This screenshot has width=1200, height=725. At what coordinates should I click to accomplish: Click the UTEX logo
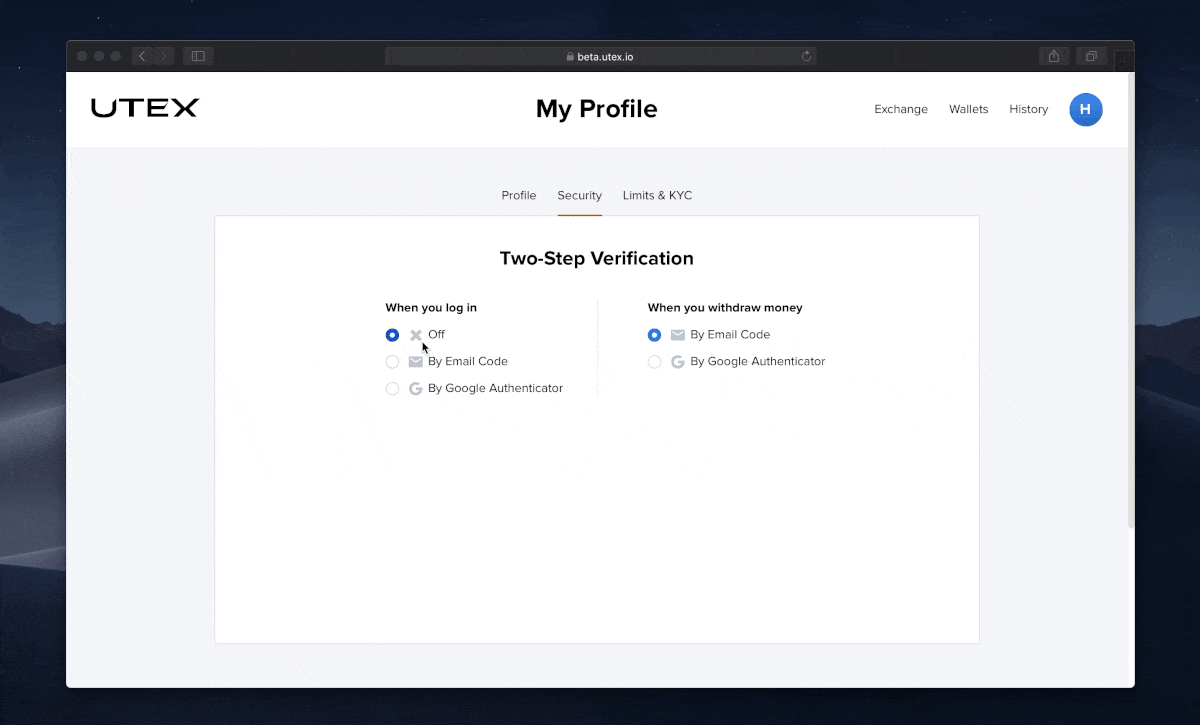[145, 108]
